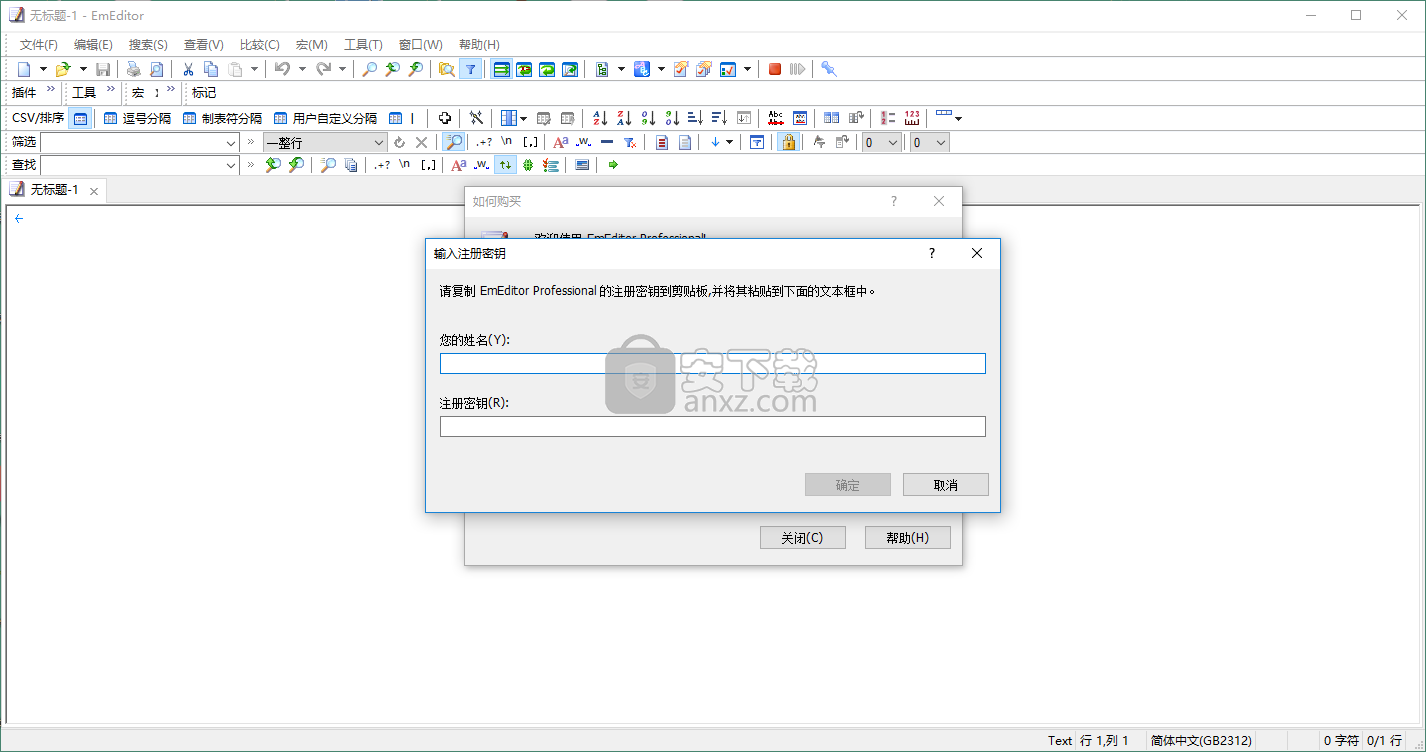The width and height of the screenshot is (1426, 752).
Task: Click 关闭(C) in the 如何购买 window
Action: (x=802, y=538)
